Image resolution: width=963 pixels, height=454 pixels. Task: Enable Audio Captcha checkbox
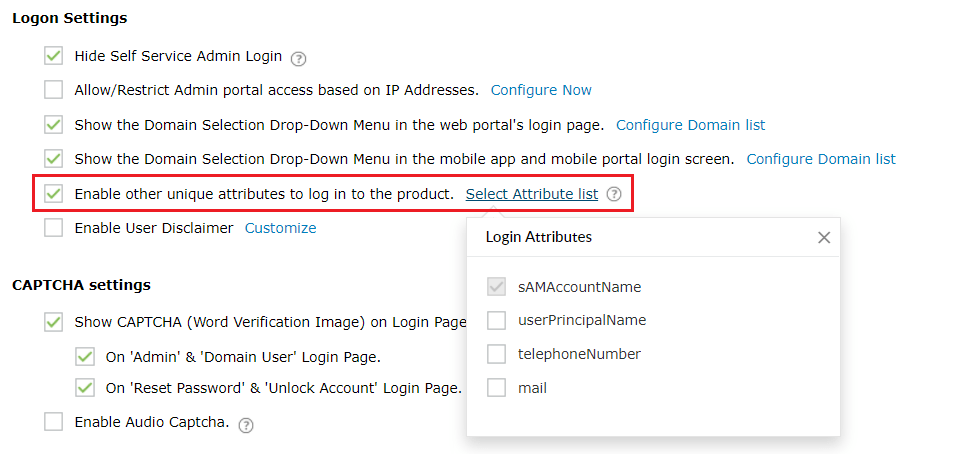[53, 422]
